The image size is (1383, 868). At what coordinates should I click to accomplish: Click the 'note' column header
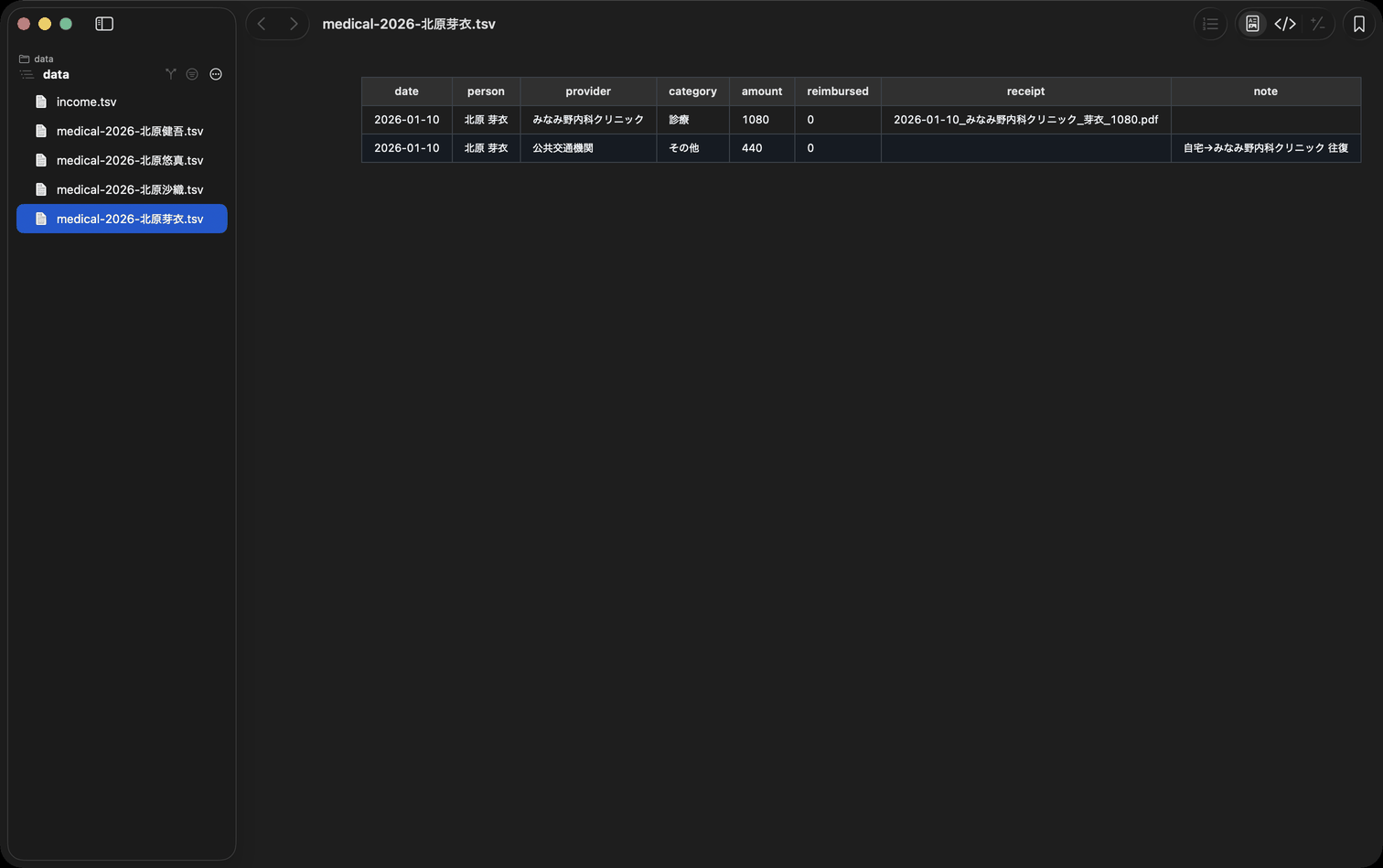(x=1266, y=91)
